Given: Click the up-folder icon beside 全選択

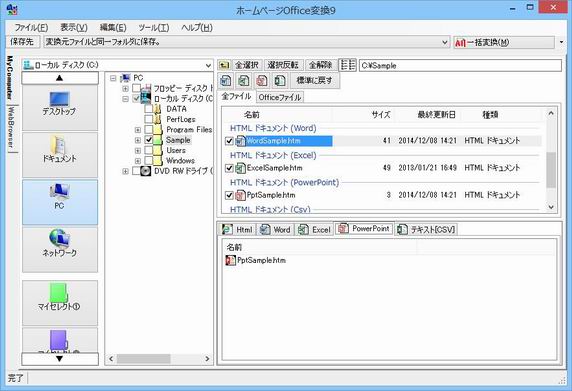Looking at the screenshot, I should pyautogui.click(x=224, y=65).
